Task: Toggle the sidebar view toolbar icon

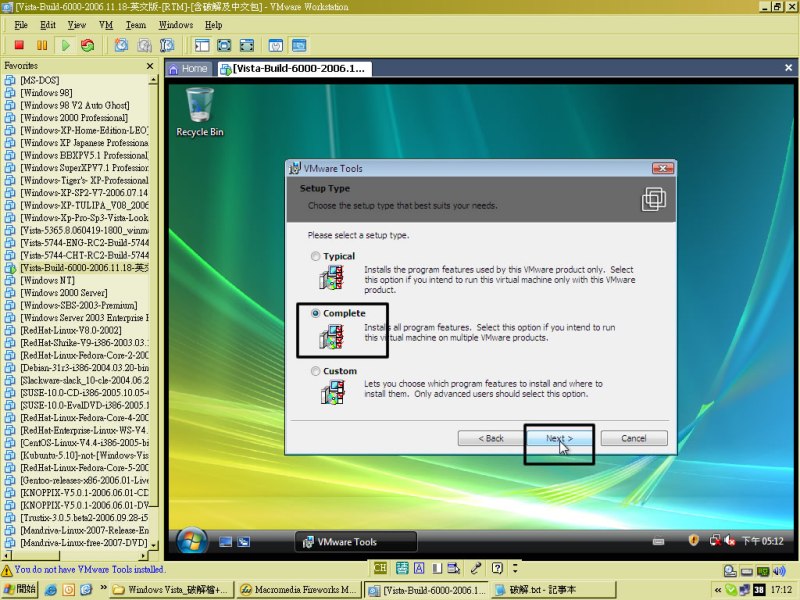Action: tap(202, 45)
